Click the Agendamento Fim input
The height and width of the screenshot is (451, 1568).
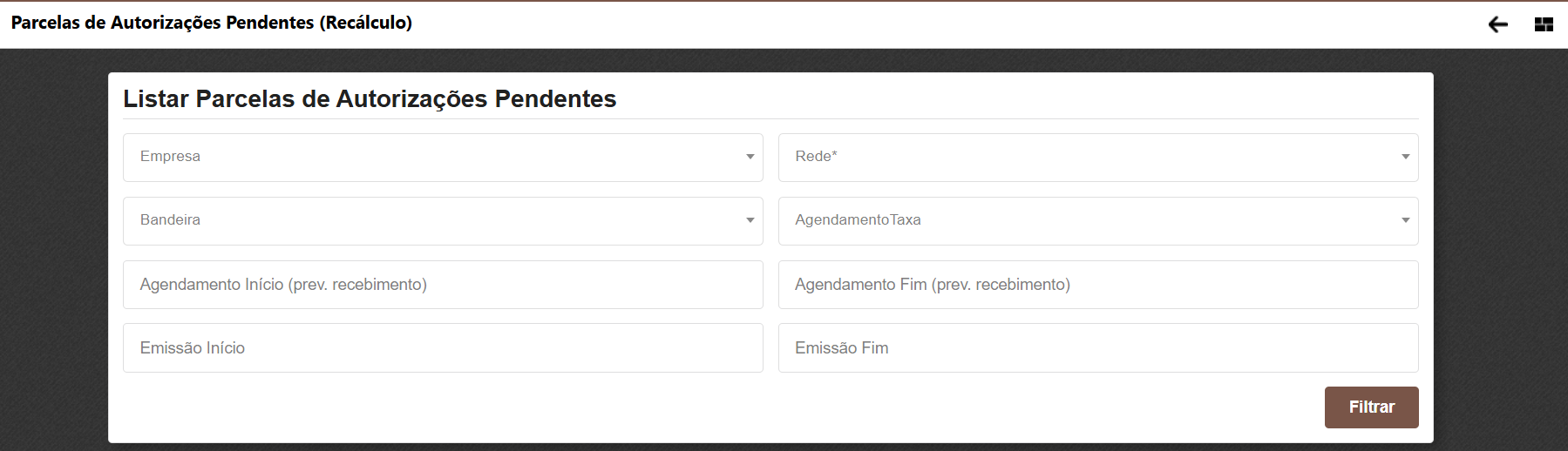click(1098, 285)
